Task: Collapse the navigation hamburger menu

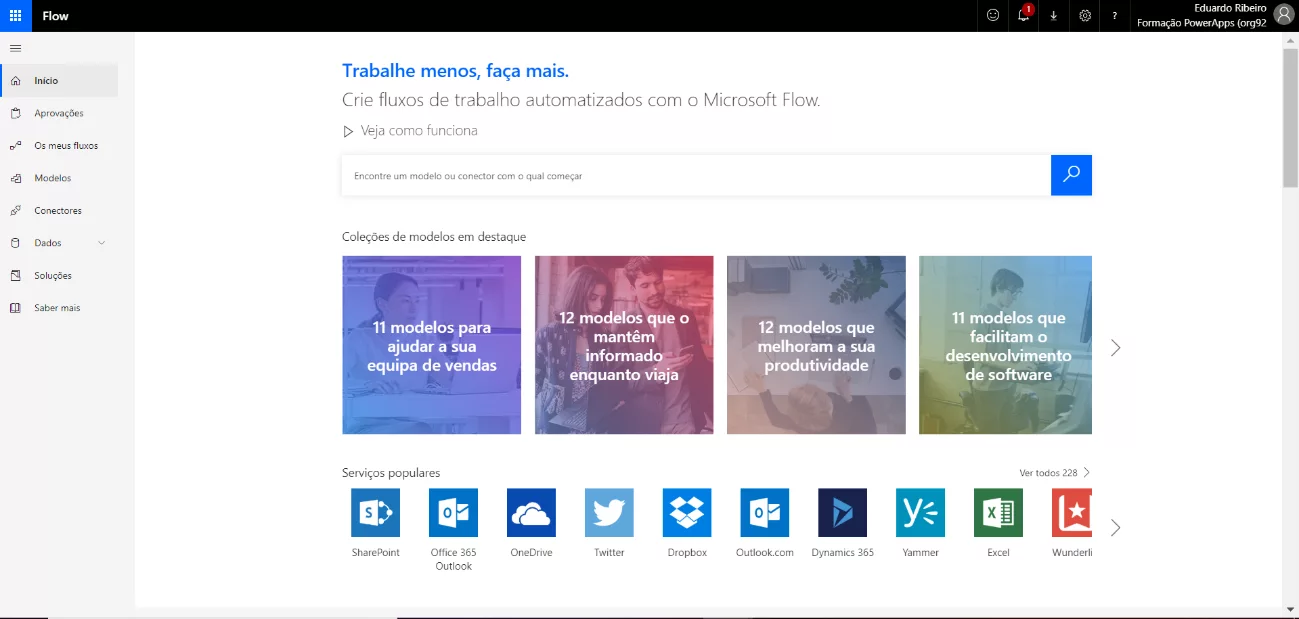Action: click(15, 48)
